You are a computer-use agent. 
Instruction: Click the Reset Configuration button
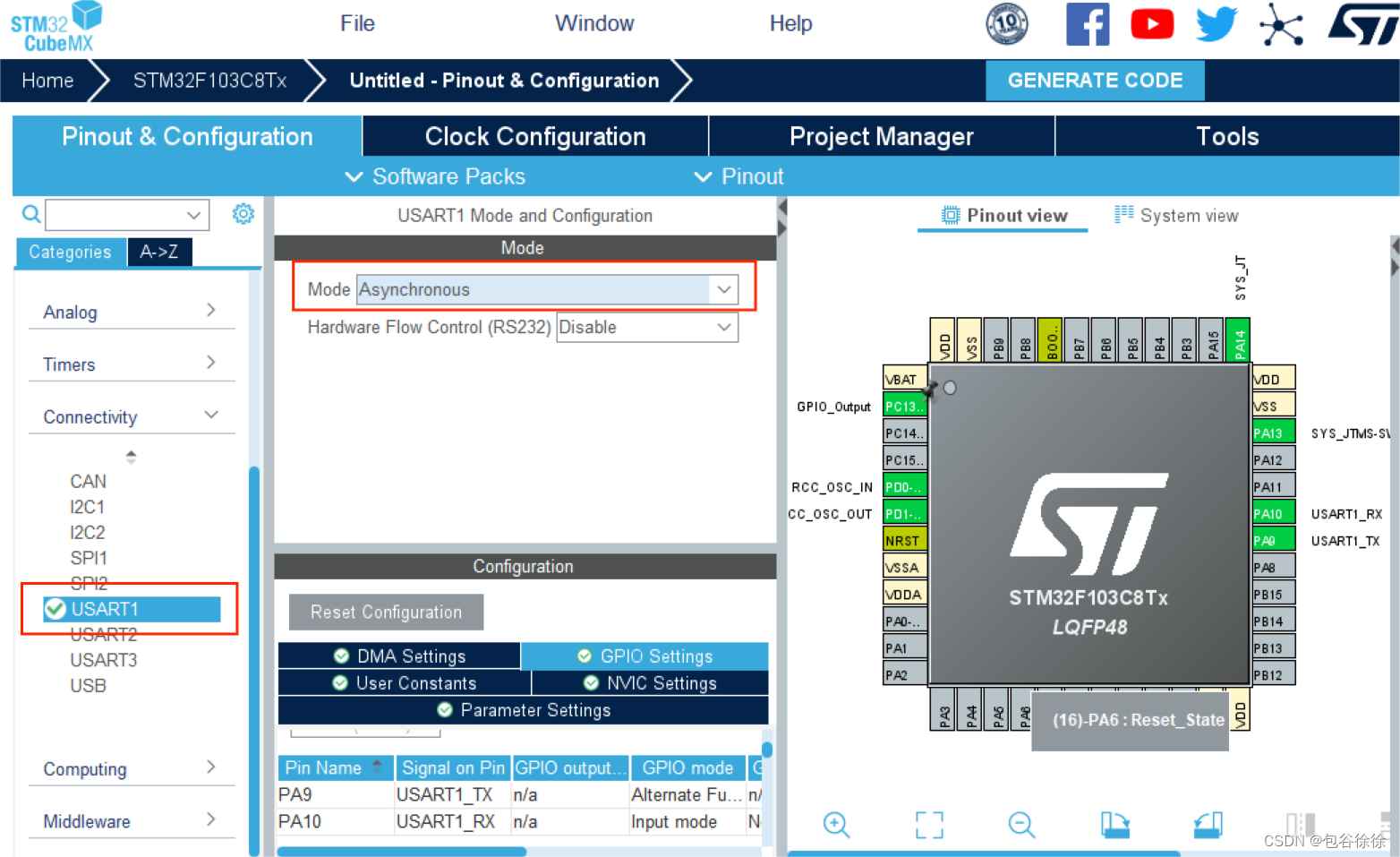pos(386,612)
